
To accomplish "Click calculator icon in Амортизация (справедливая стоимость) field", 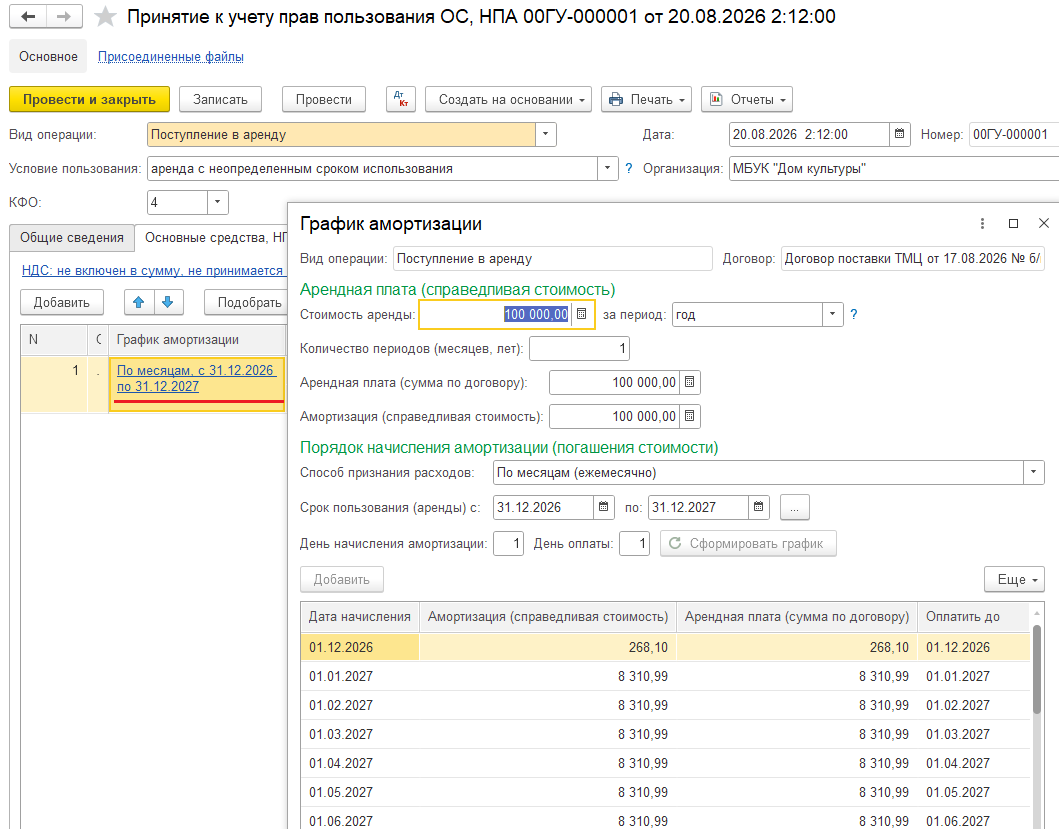I will point(690,416).
